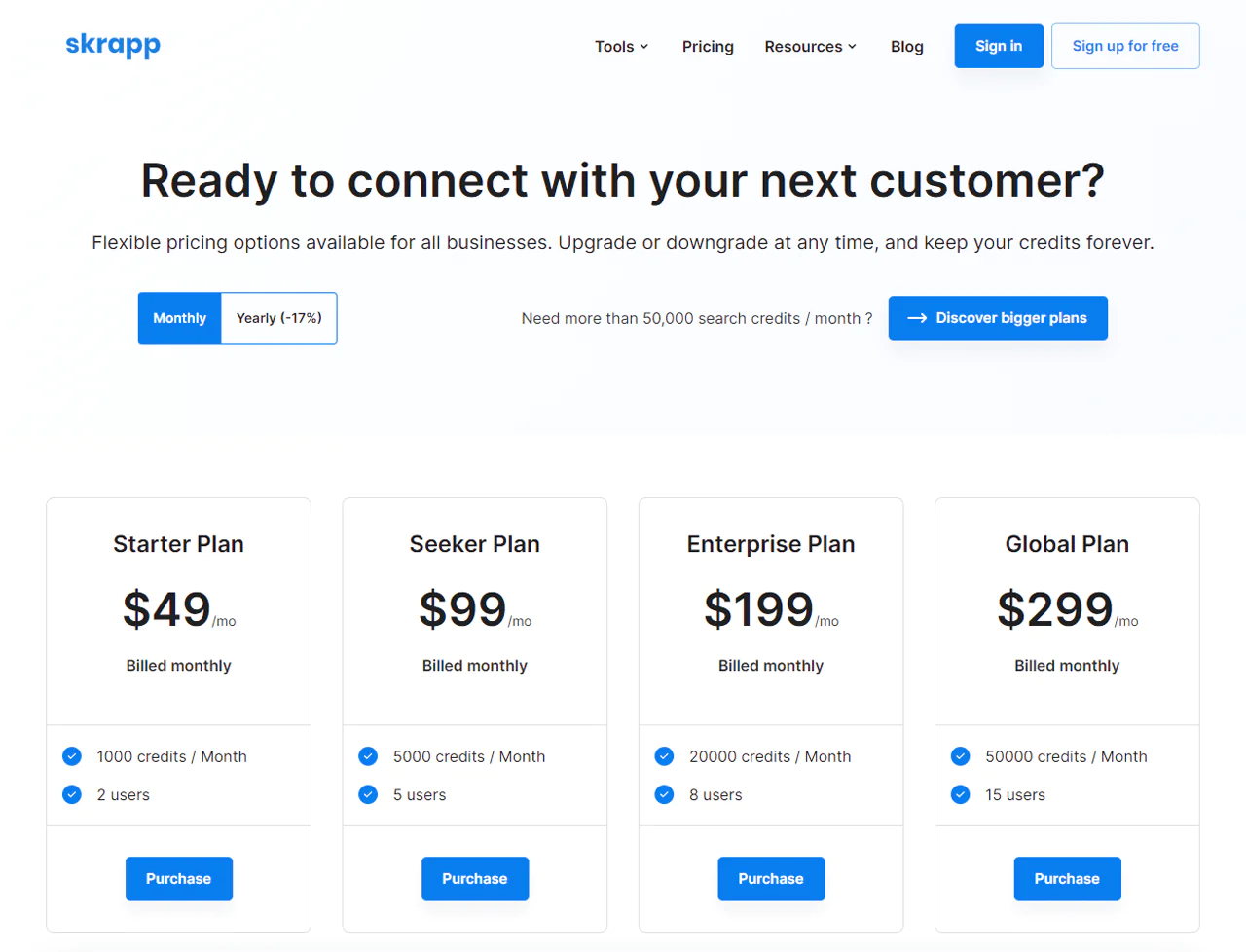Image resolution: width=1246 pixels, height=952 pixels.
Task: Click the checkmark beside 1000 credits / Month
Action: tap(71, 756)
